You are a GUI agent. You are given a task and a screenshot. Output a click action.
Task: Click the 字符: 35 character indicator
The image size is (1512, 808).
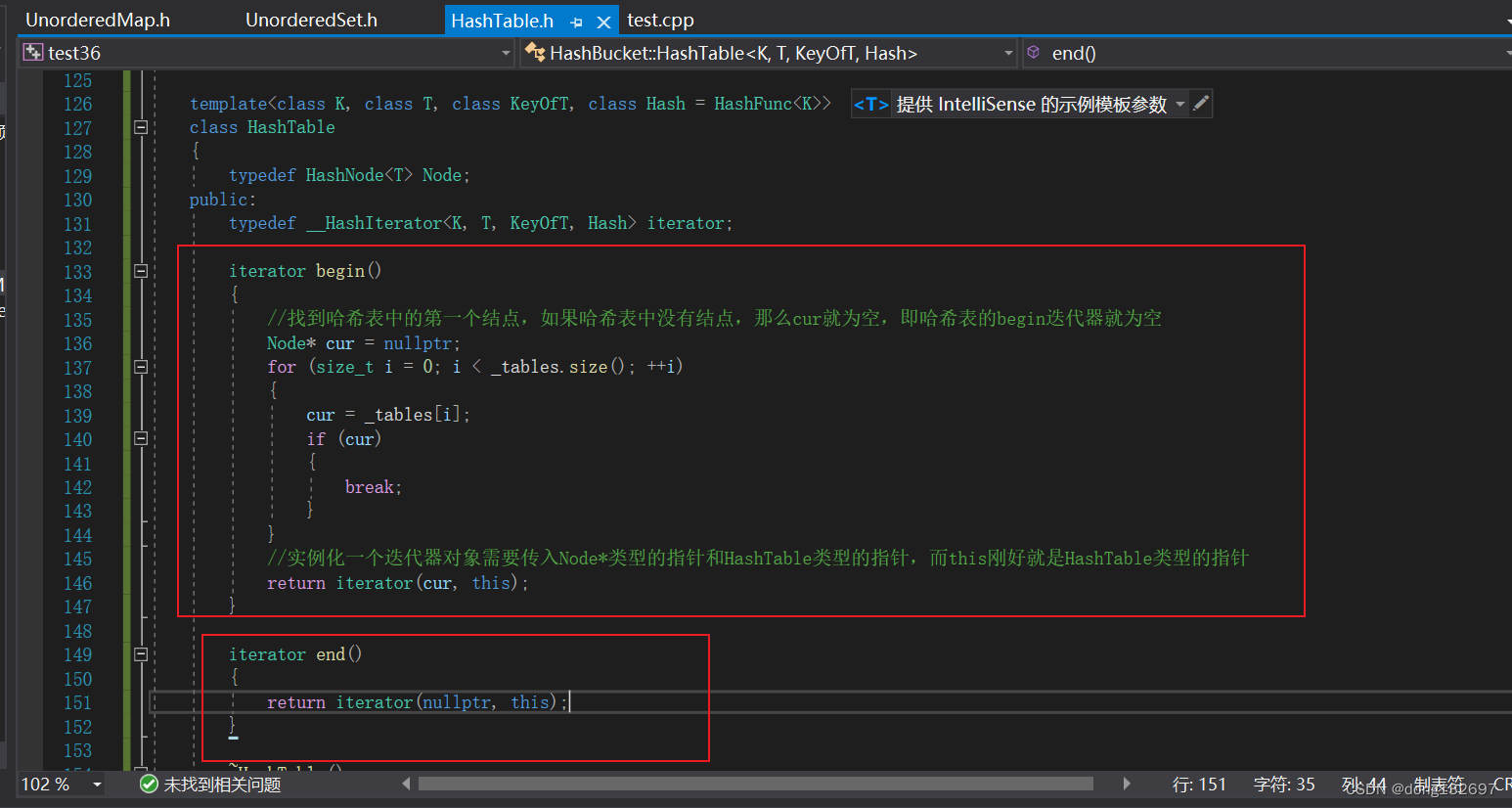point(1284,785)
